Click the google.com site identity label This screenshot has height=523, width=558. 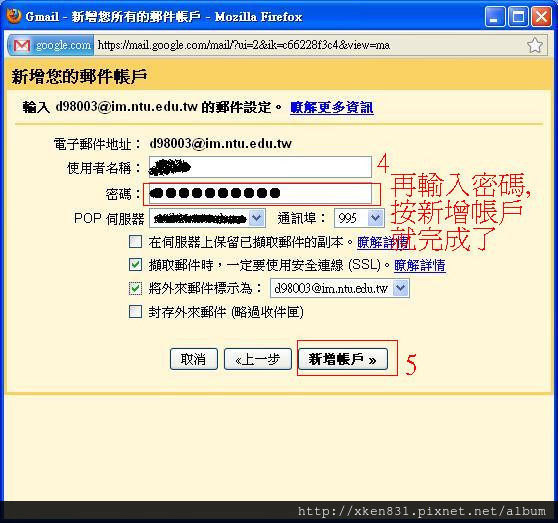[x=63, y=45]
